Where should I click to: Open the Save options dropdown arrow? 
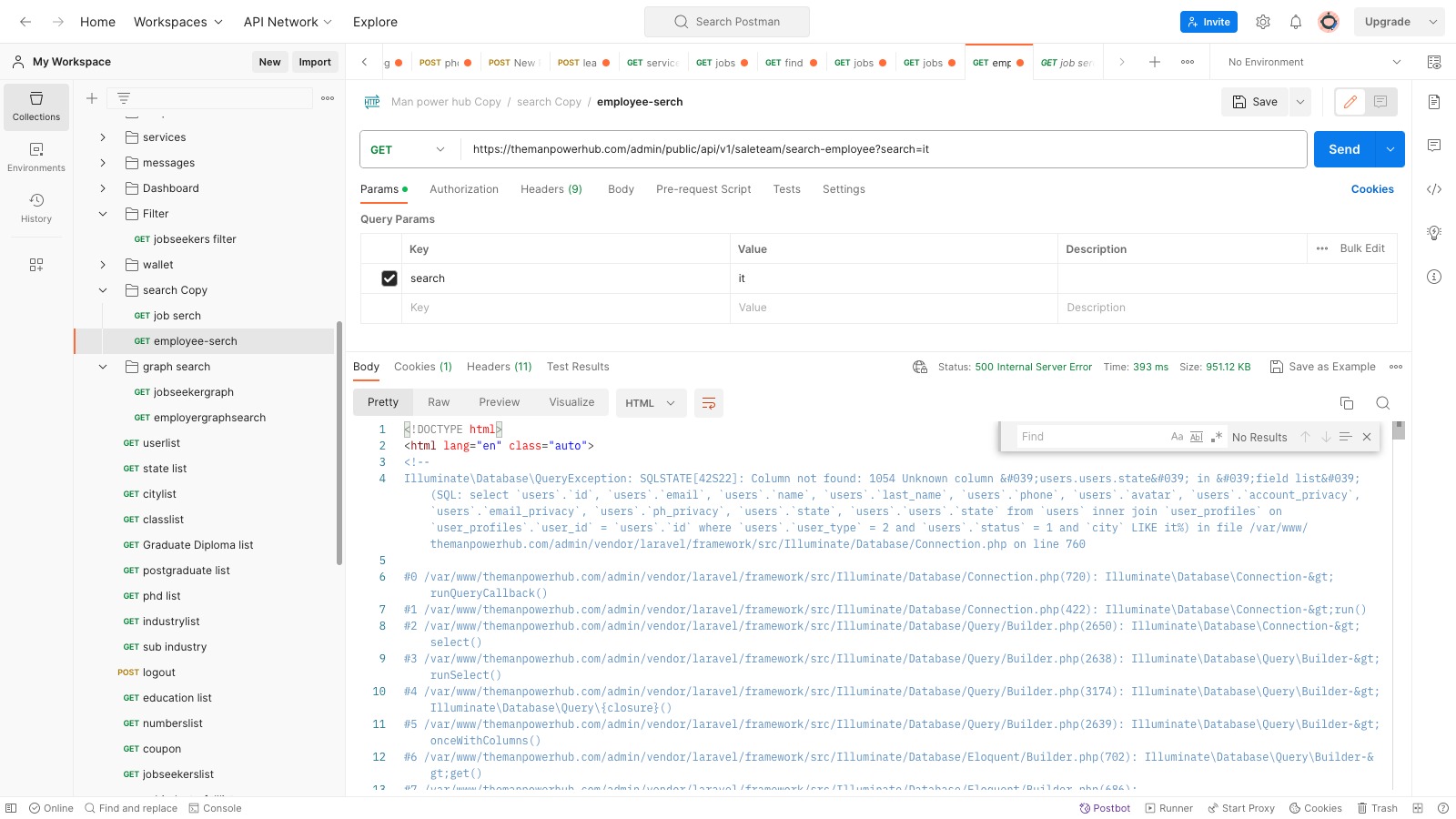click(1300, 102)
